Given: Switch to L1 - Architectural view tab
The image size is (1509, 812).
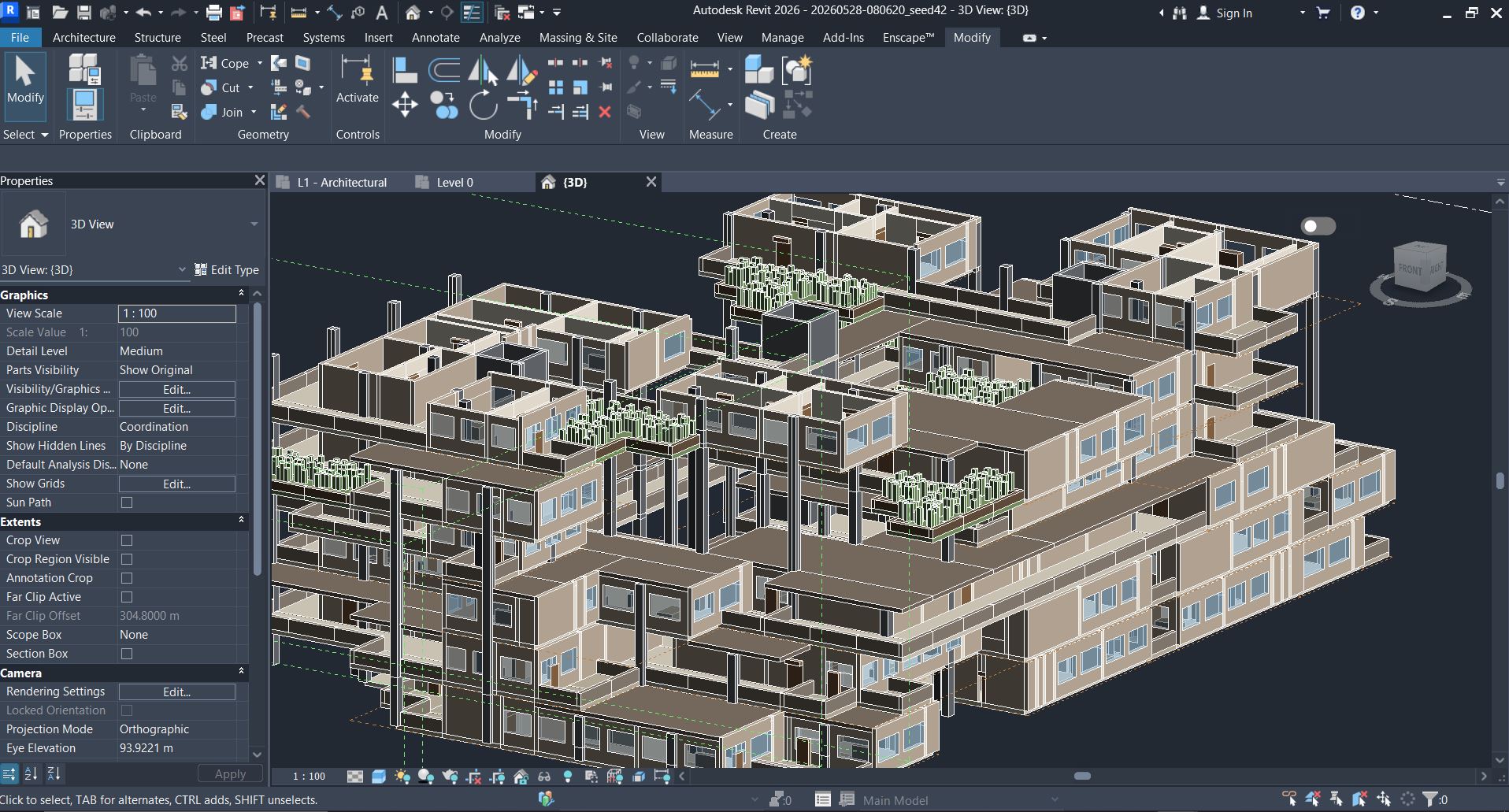Looking at the screenshot, I should click(342, 182).
